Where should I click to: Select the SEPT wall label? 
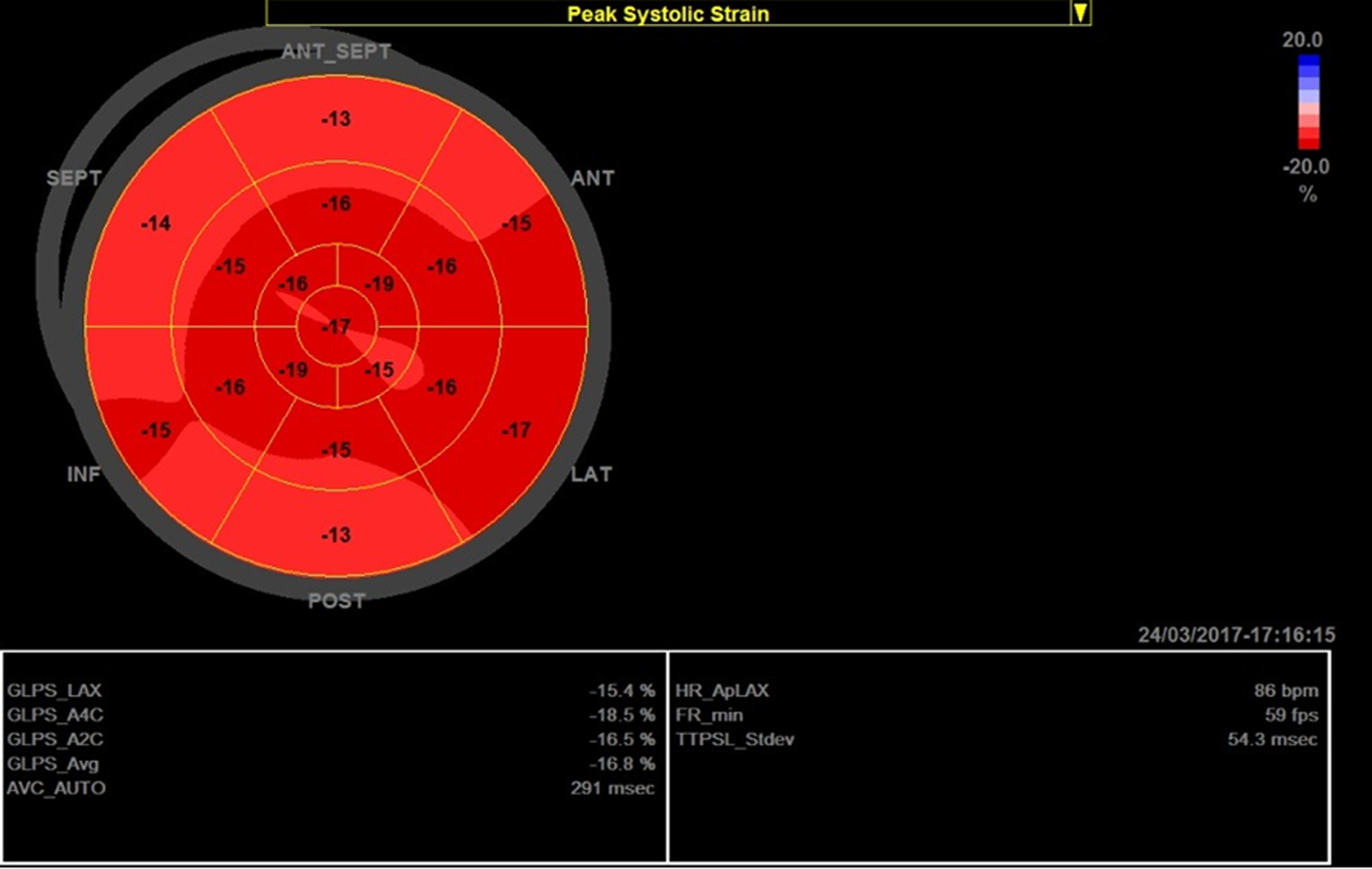coord(74,178)
